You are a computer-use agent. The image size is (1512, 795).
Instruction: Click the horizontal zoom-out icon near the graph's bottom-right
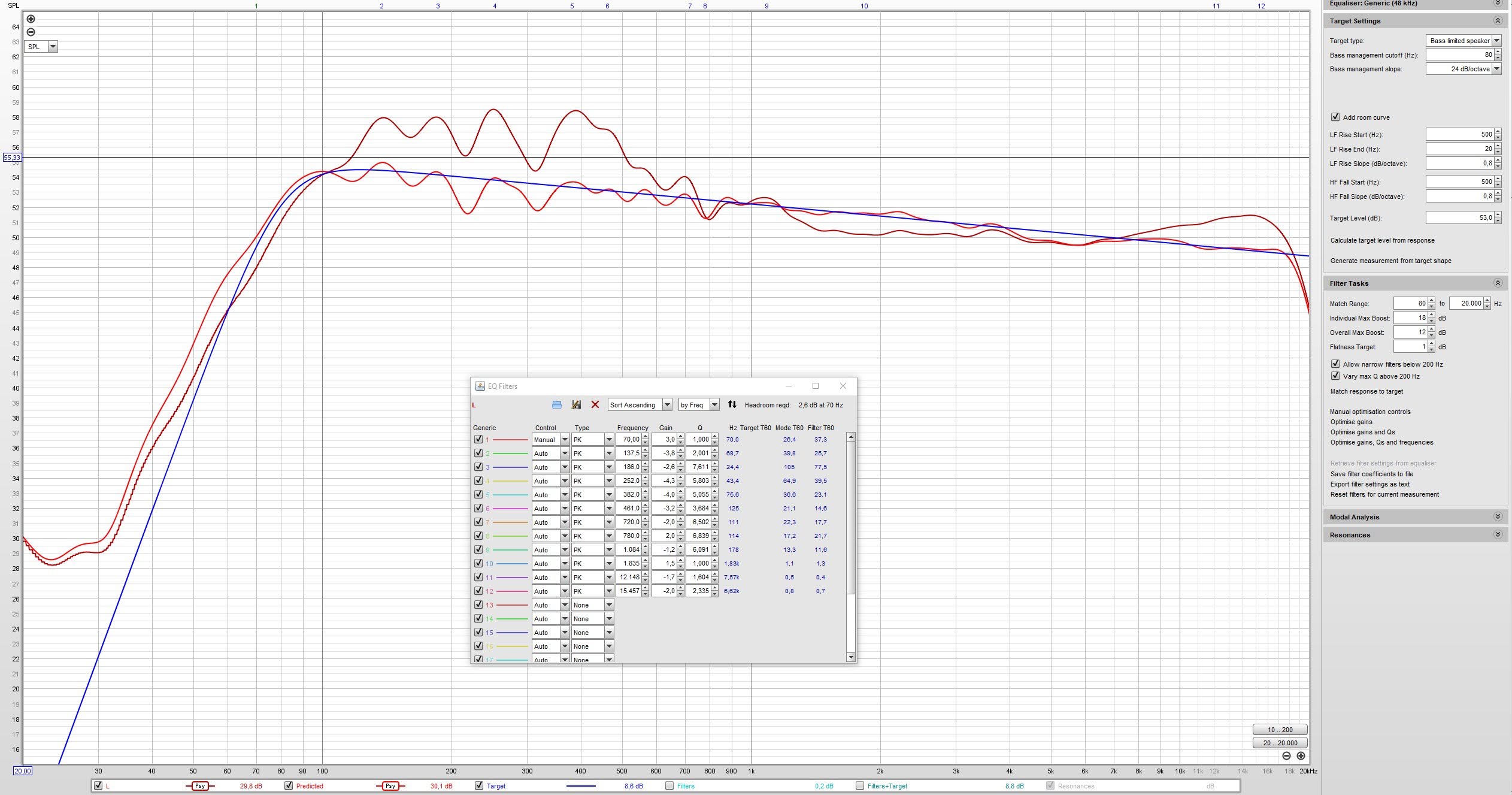tap(1286, 756)
